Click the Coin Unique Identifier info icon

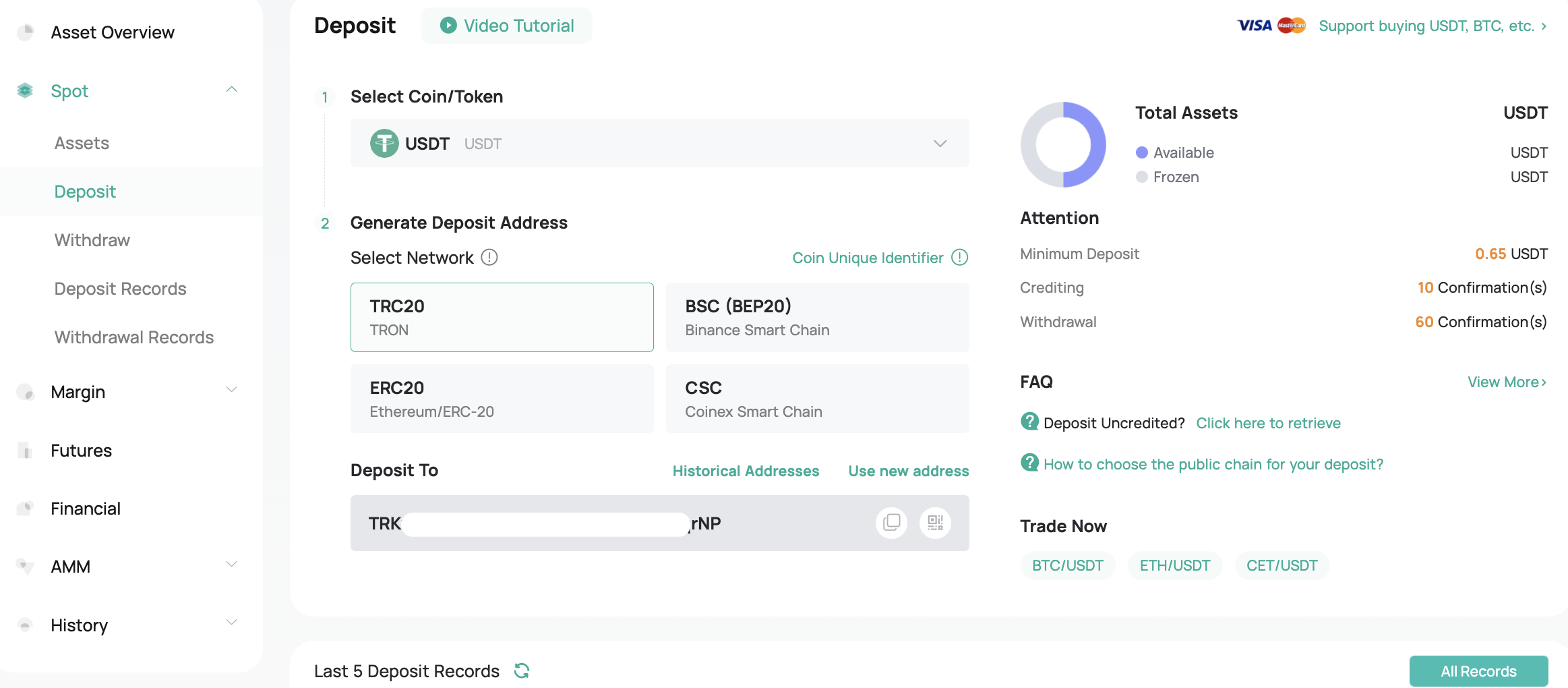point(959,257)
